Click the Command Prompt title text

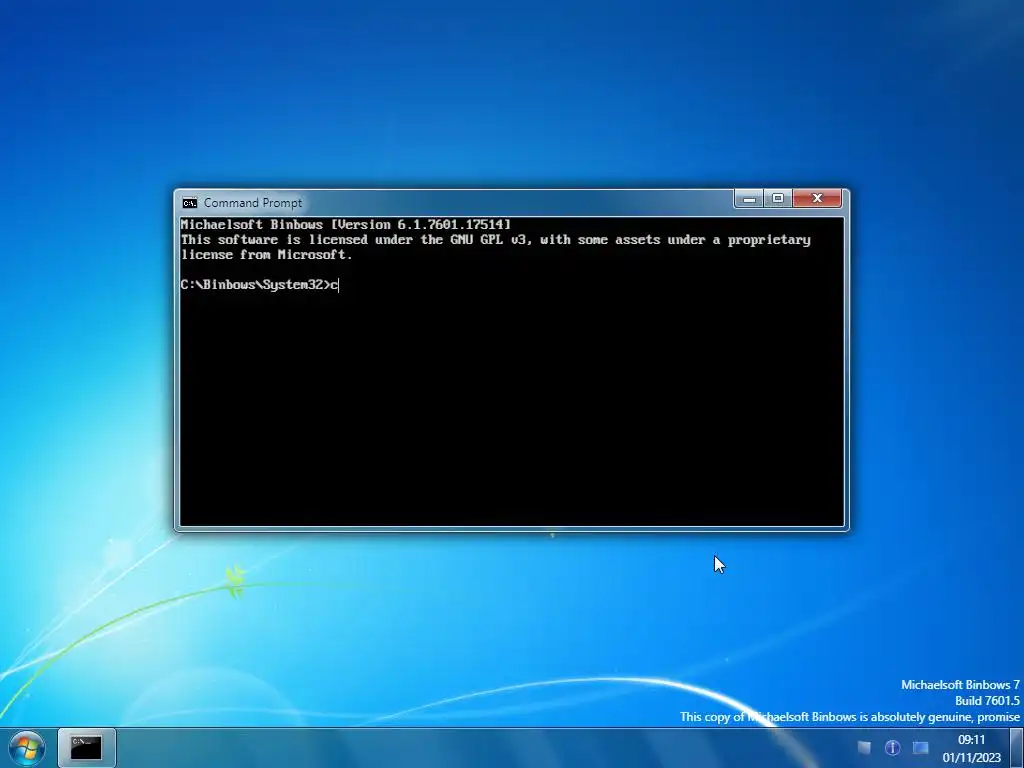coord(253,203)
